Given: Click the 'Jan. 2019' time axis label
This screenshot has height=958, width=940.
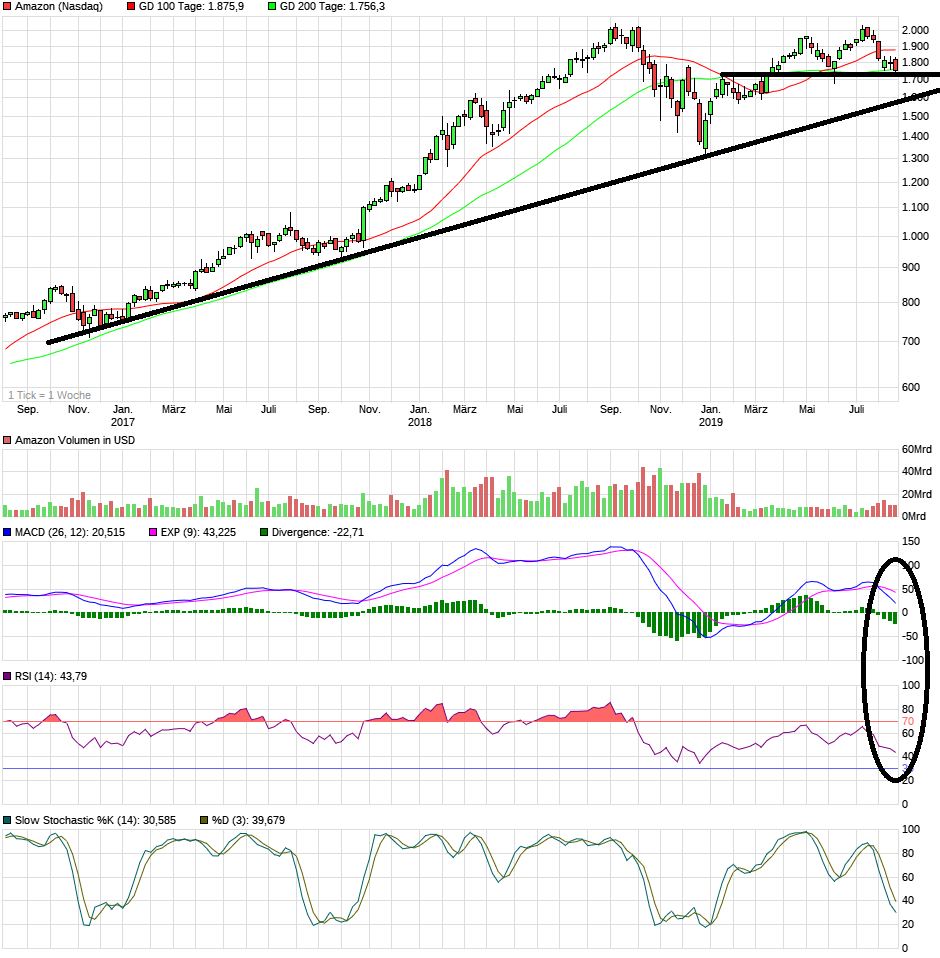Looking at the screenshot, I should click(x=710, y=415).
